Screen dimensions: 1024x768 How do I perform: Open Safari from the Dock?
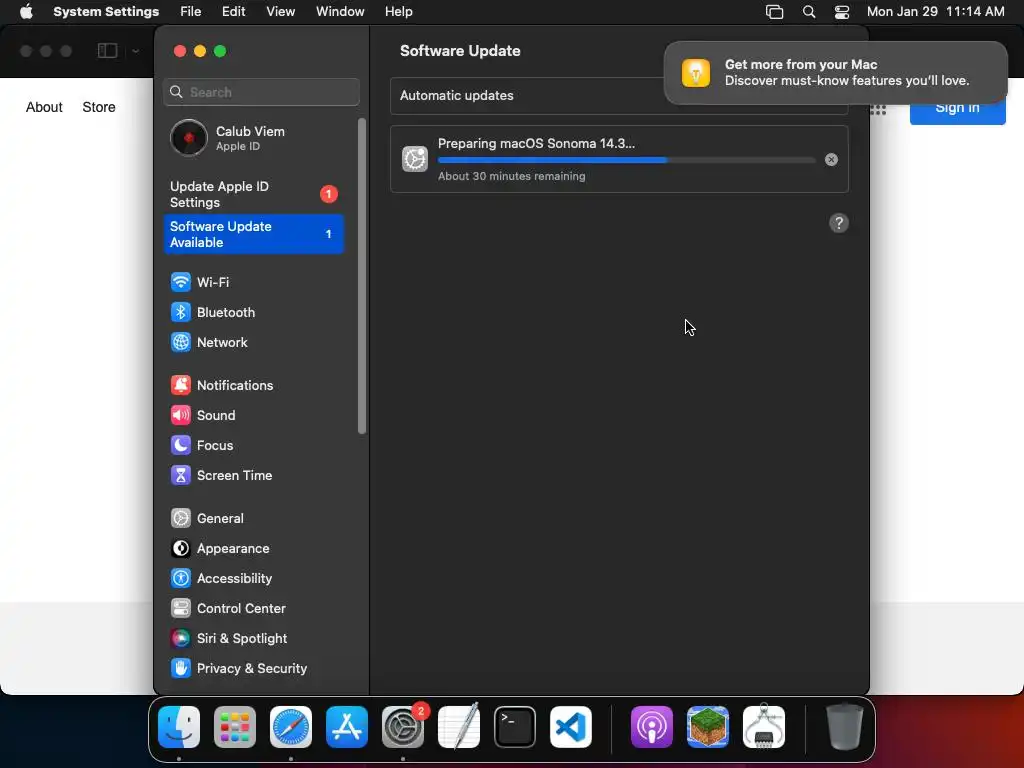point(291,727)
